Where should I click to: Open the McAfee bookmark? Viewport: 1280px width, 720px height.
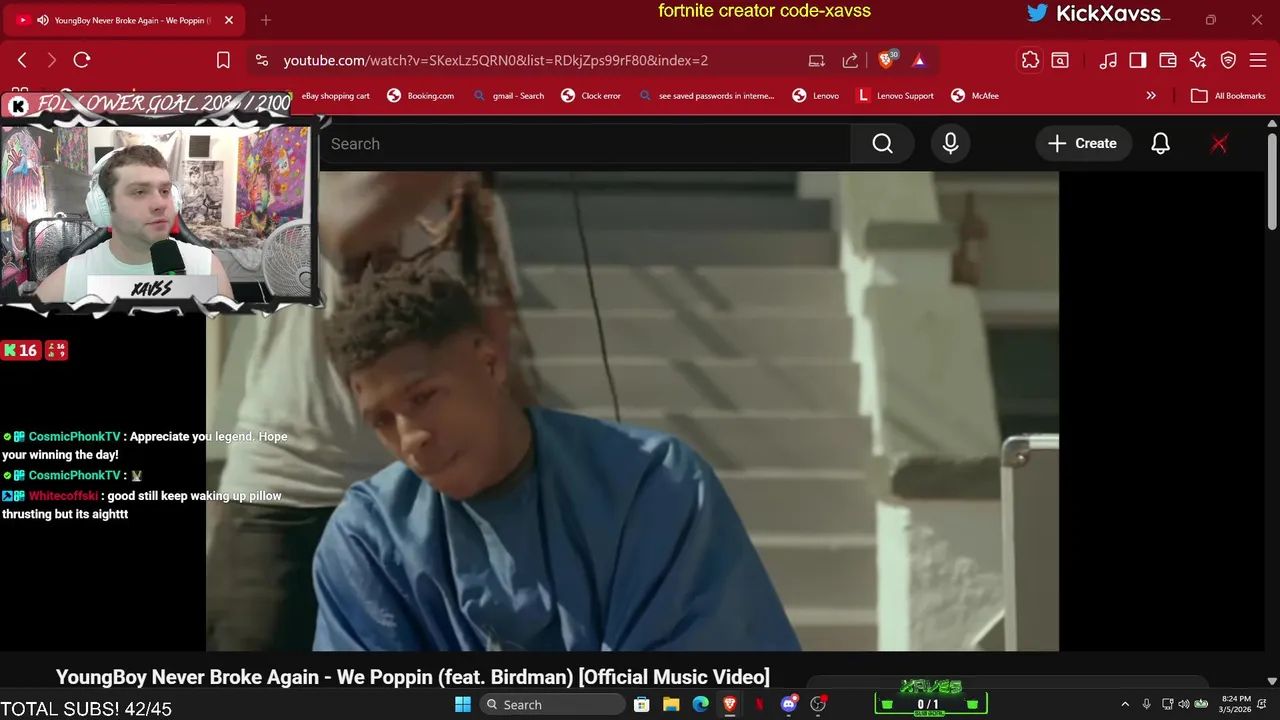pos(975,96)
